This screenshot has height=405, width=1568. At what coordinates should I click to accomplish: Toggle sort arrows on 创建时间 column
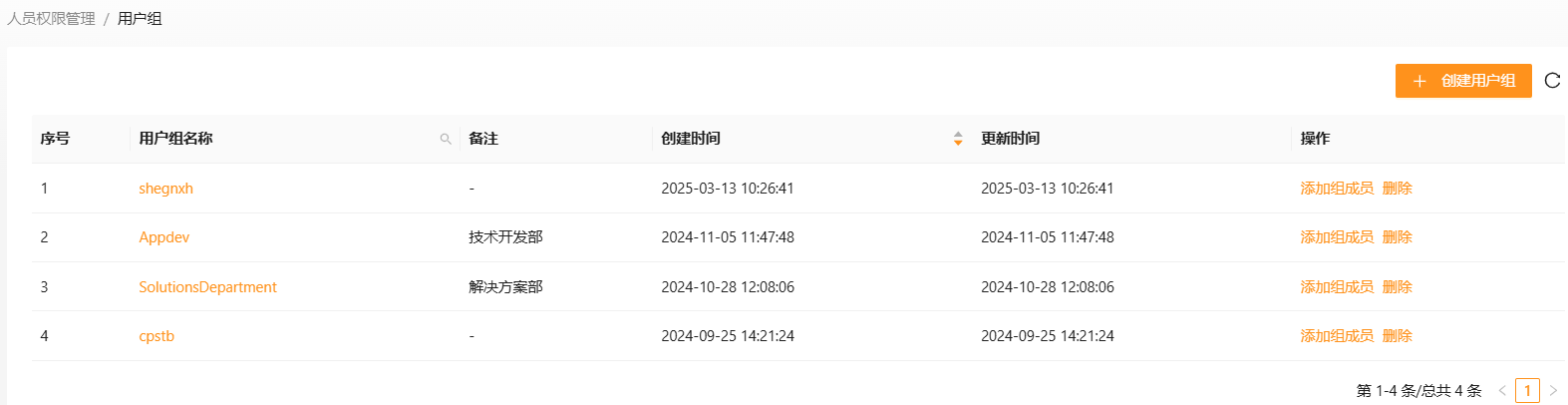pos(958,139)
